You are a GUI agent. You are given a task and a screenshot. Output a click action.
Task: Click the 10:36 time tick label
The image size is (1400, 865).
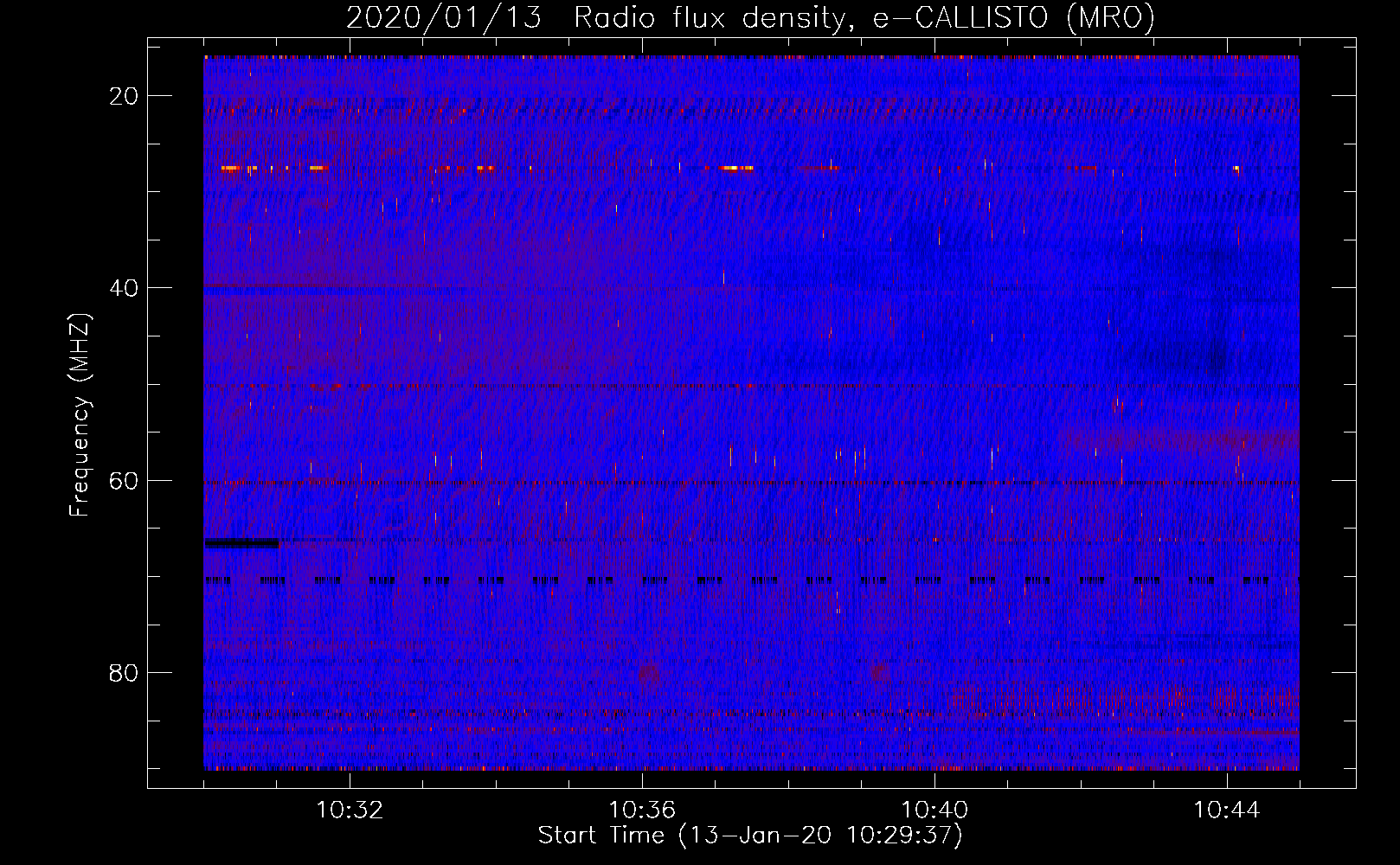pyautogui.click(x=642, y=811)
